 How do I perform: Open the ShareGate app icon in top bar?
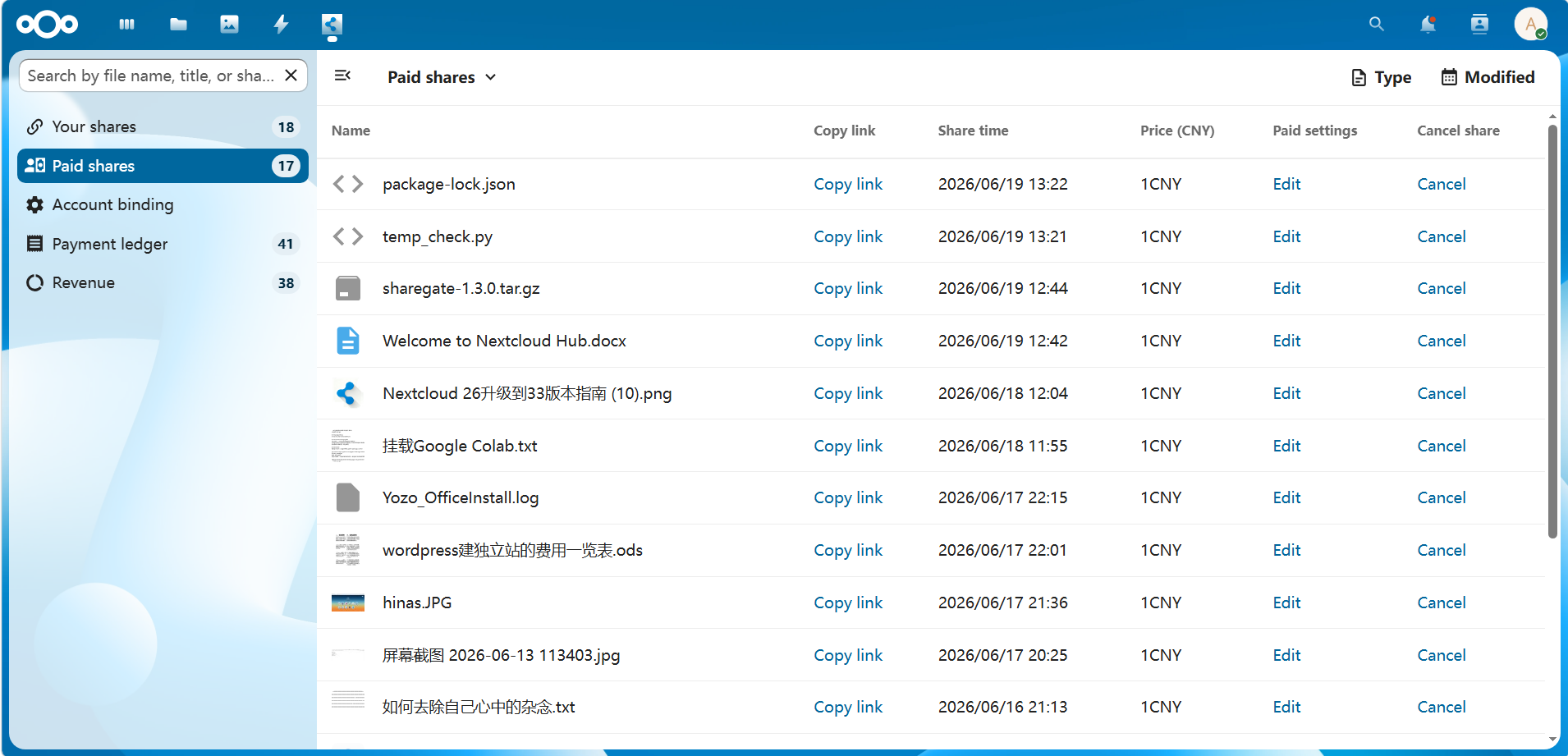click(x=332, y=25)
